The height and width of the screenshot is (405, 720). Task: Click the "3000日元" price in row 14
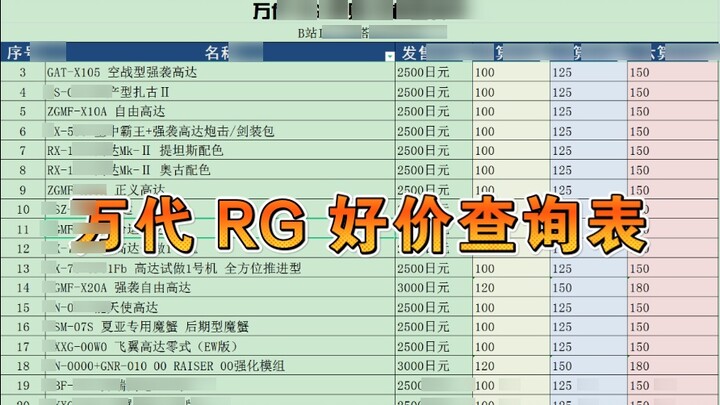tap(433, 288)
